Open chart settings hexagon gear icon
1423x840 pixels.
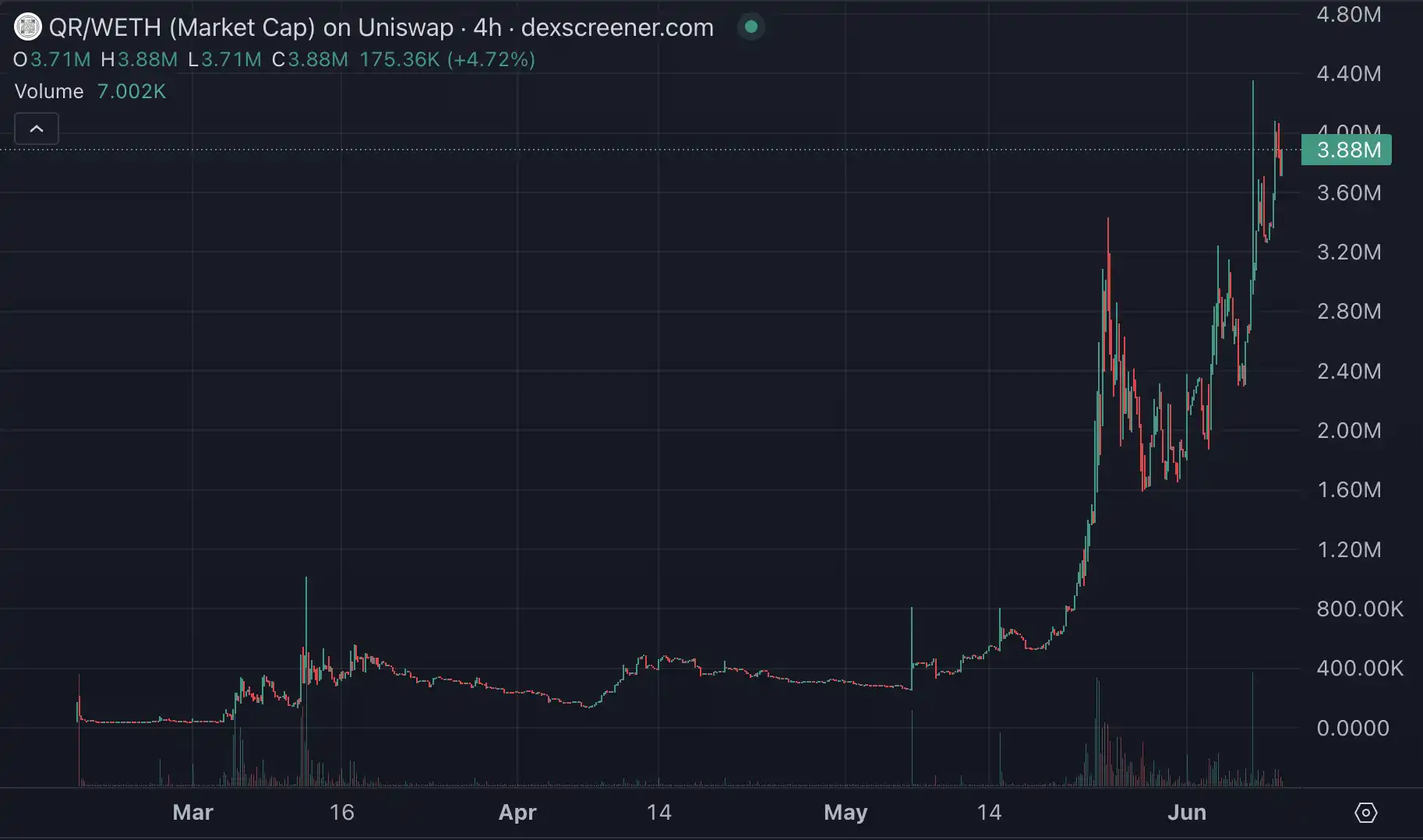coord(1365,813)
